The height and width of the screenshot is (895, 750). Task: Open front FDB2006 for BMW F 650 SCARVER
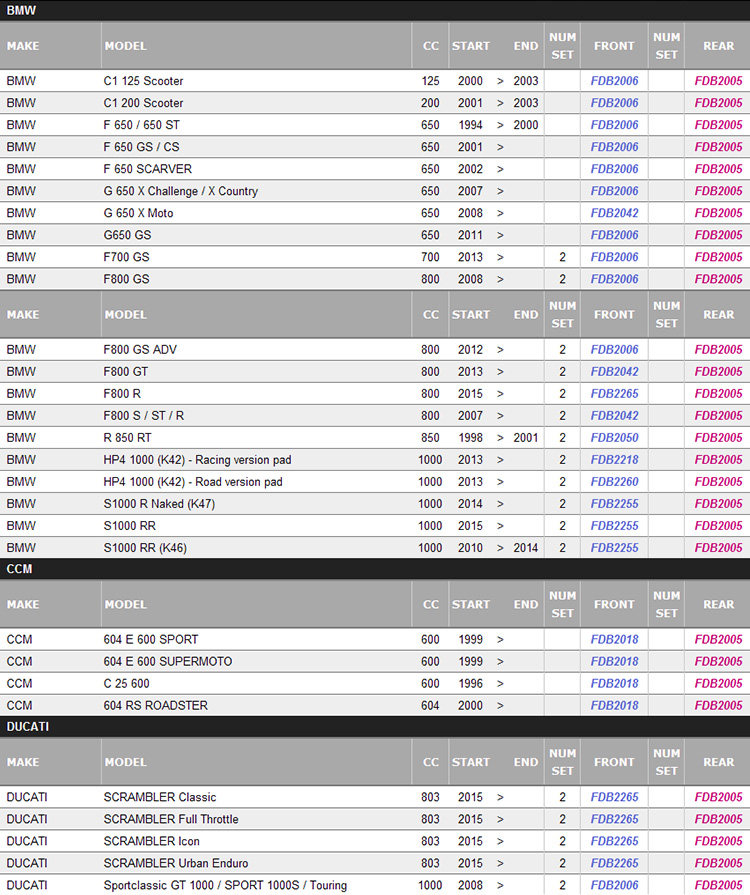coord(614,169)
